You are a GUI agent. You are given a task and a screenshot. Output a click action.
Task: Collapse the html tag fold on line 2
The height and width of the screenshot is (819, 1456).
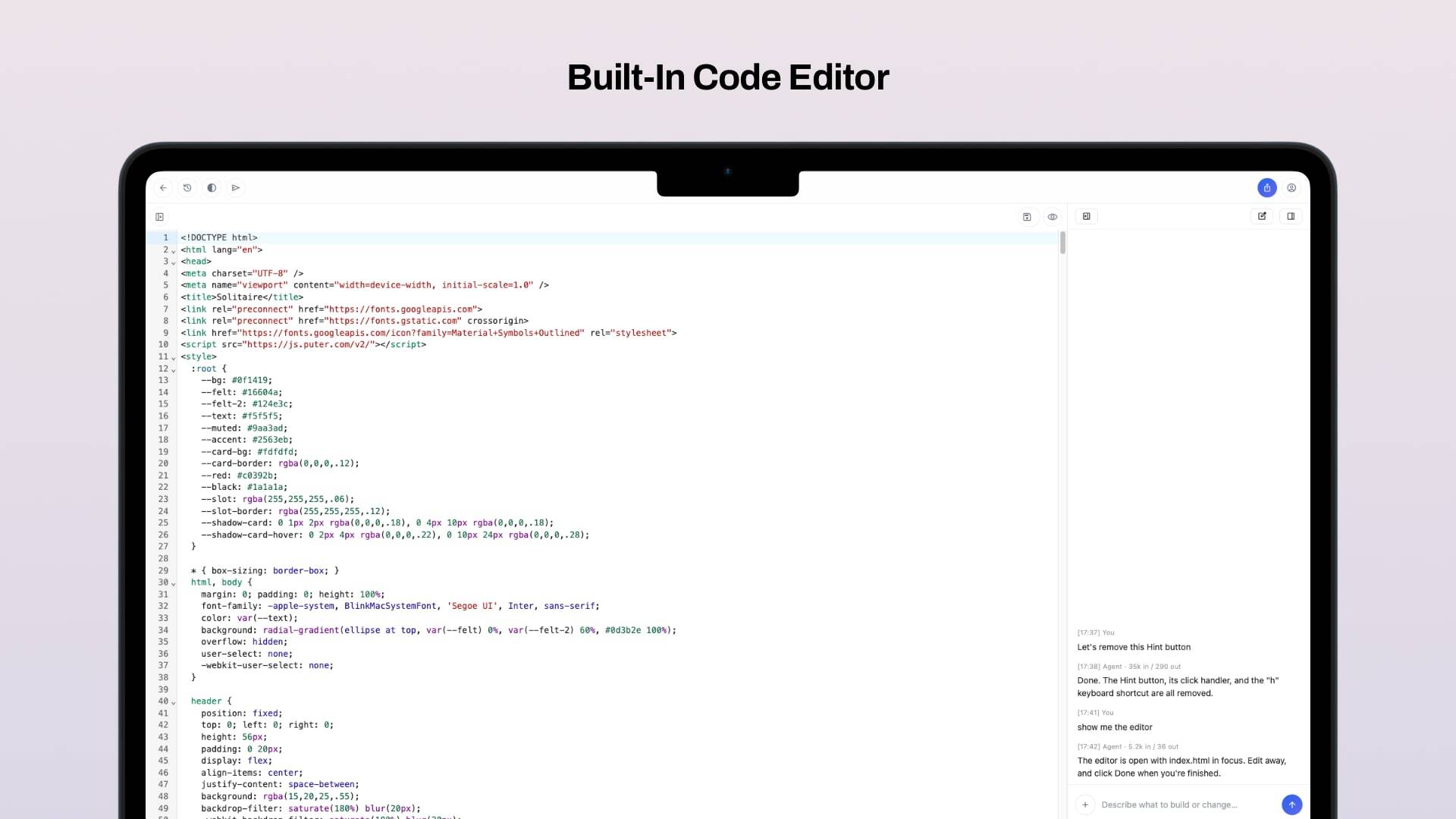[174, 250]
